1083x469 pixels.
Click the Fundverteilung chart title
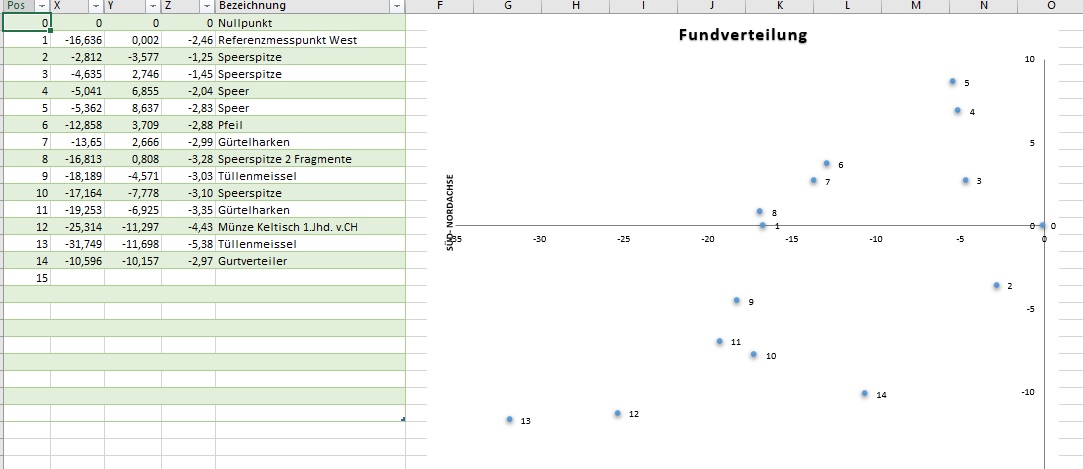742,36
